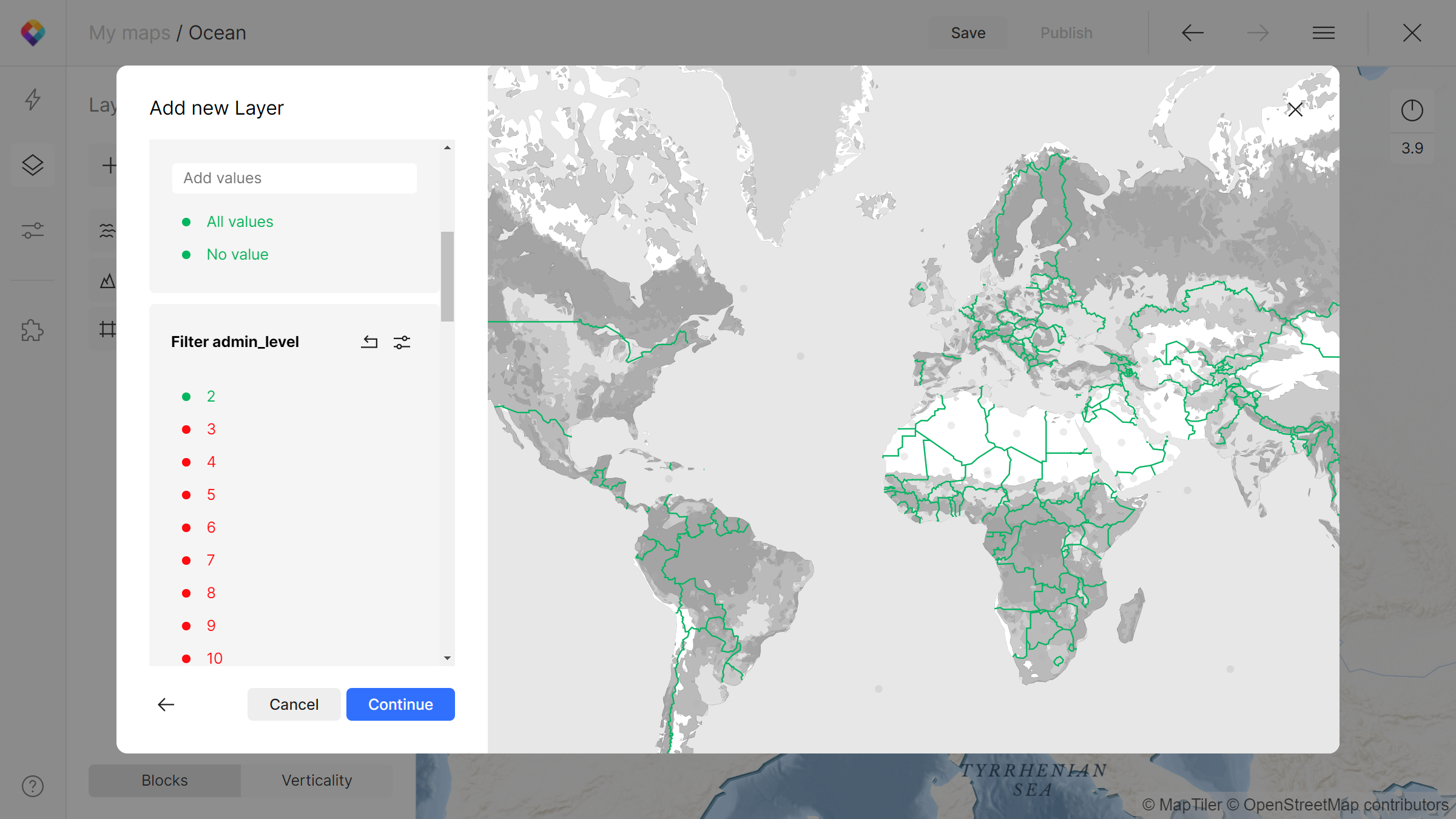Click the undo arrow in top bar
This screenshot has width=1456, height=819.
(x=1192, y=33)
